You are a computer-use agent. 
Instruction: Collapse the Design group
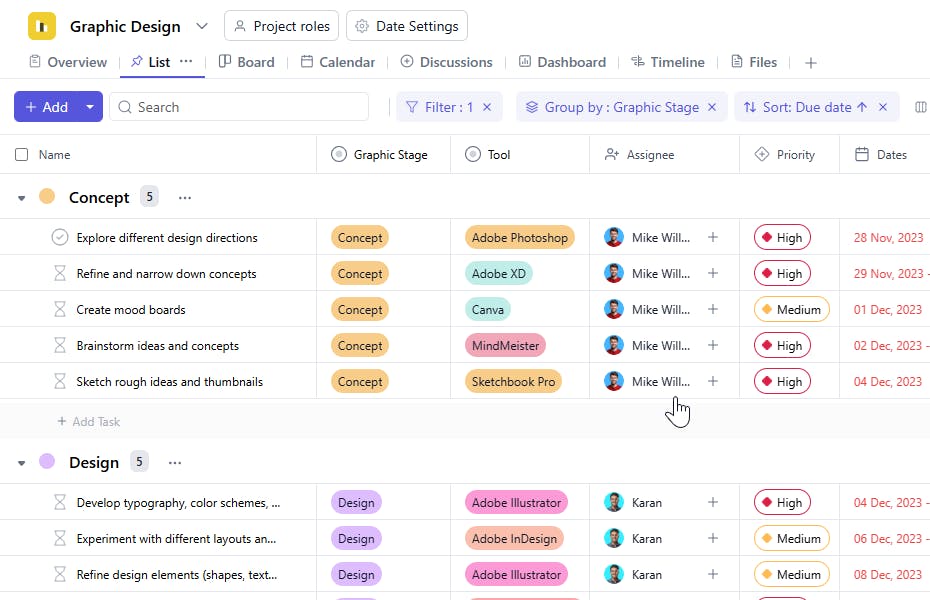(22, 463)
